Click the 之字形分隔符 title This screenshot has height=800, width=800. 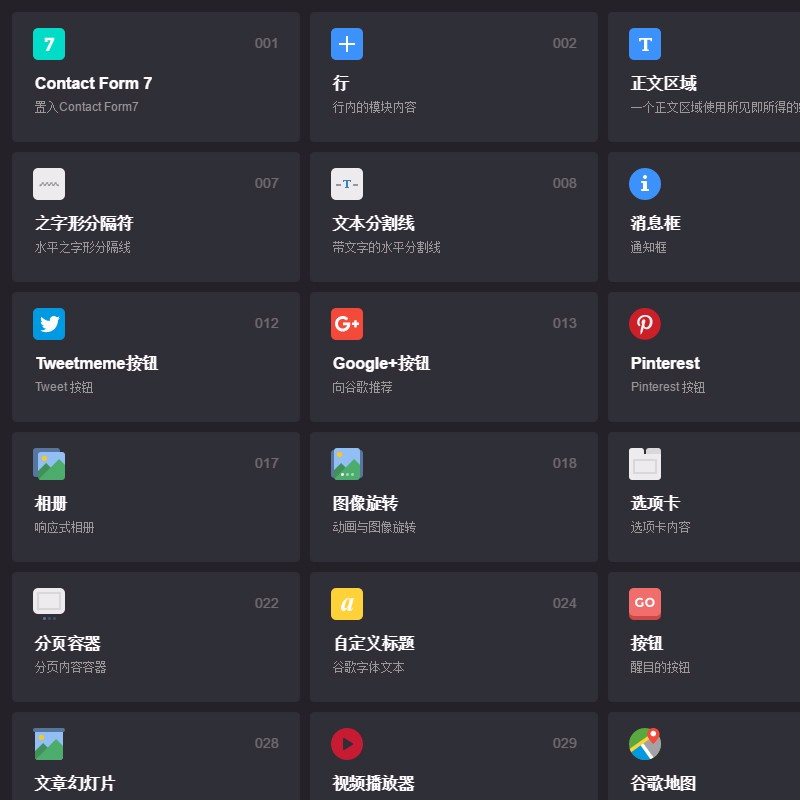pos(84,223)
